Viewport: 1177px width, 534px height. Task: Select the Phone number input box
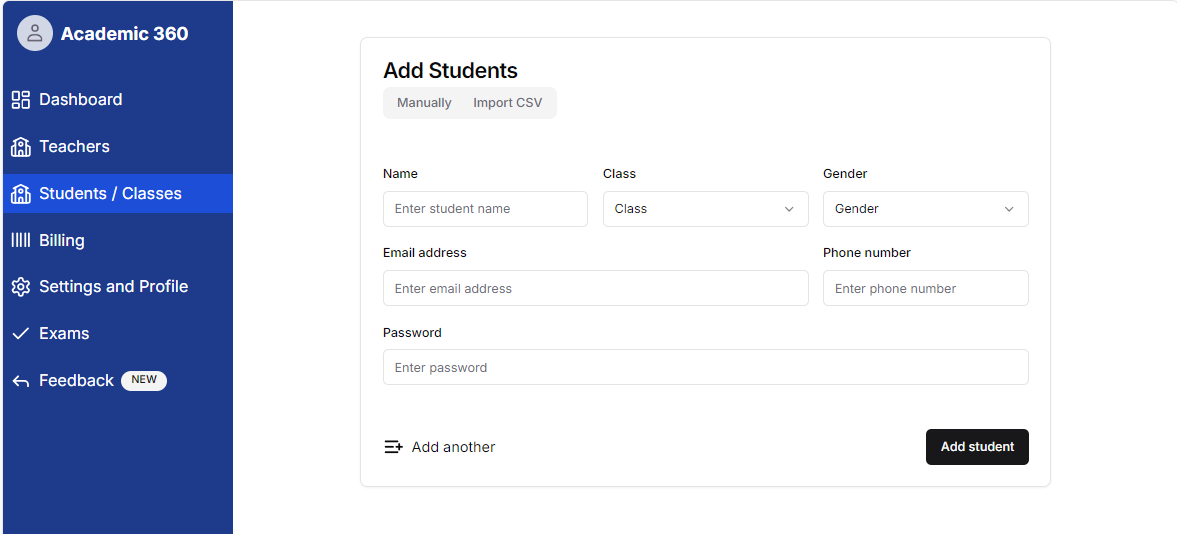coord(925,288)
